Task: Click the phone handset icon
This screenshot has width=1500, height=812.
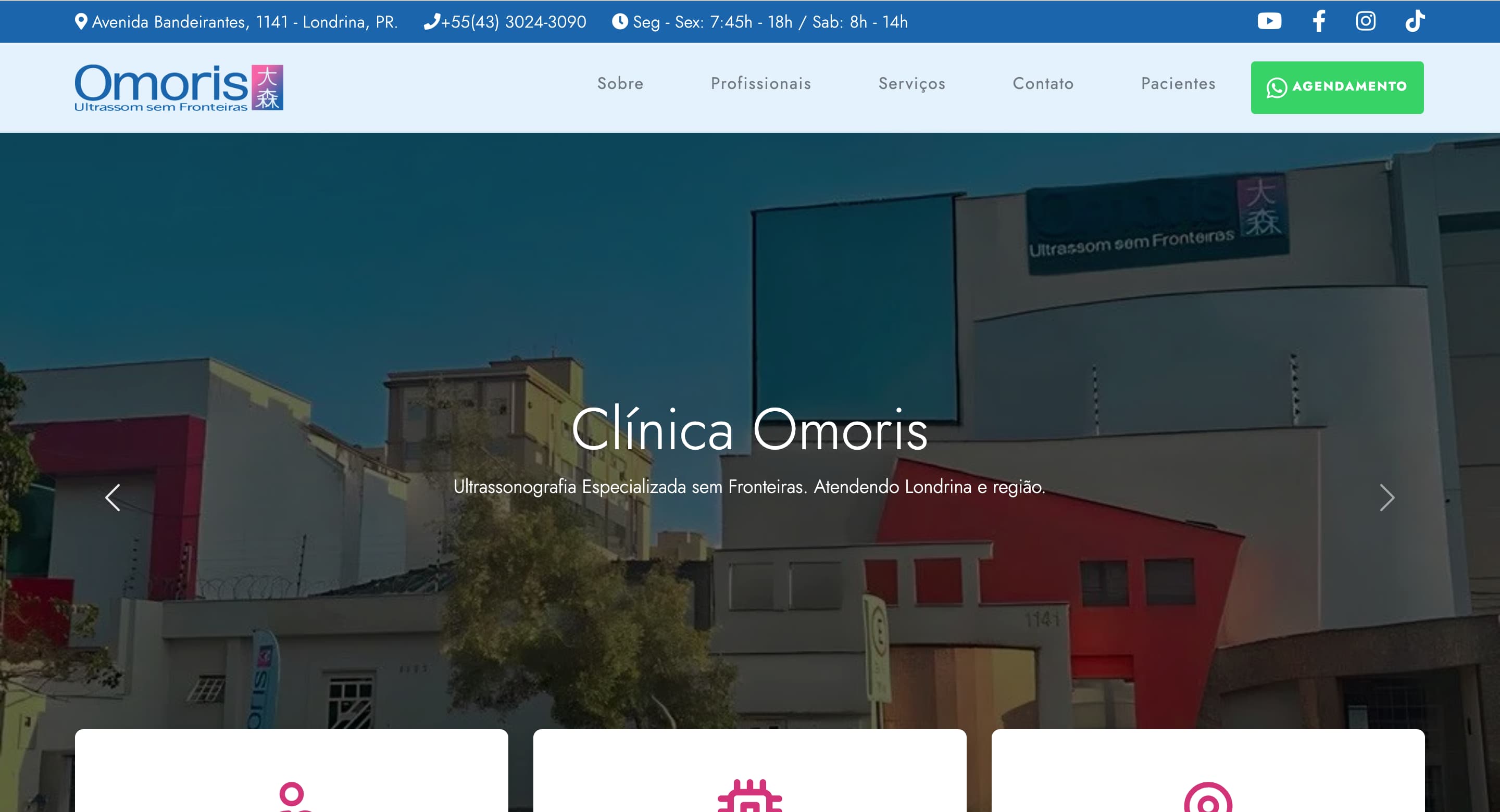Action: [x=431, y=21]
